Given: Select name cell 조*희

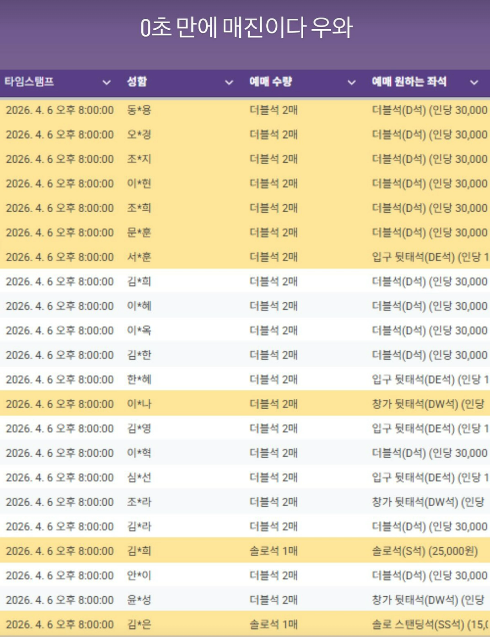Looking at the screenshot, I should [x=139, y=208].
